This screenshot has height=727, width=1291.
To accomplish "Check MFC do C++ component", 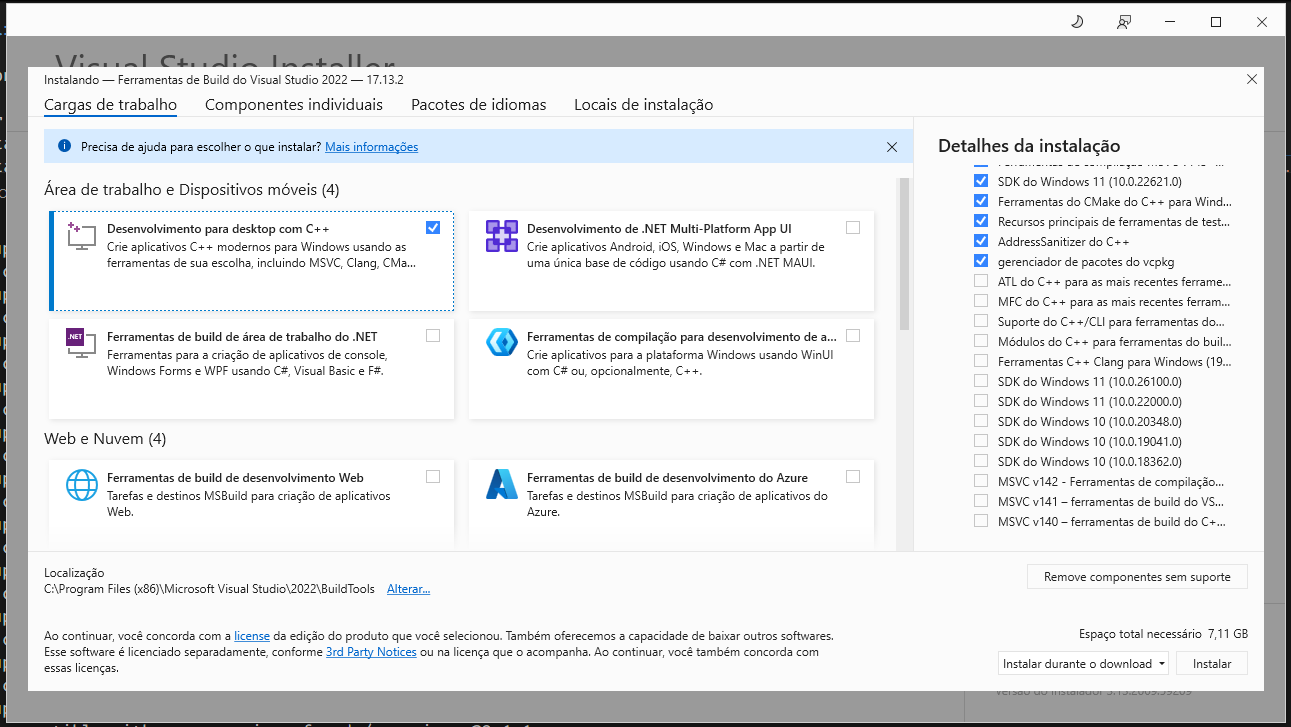I will click(x=980, y=301).
